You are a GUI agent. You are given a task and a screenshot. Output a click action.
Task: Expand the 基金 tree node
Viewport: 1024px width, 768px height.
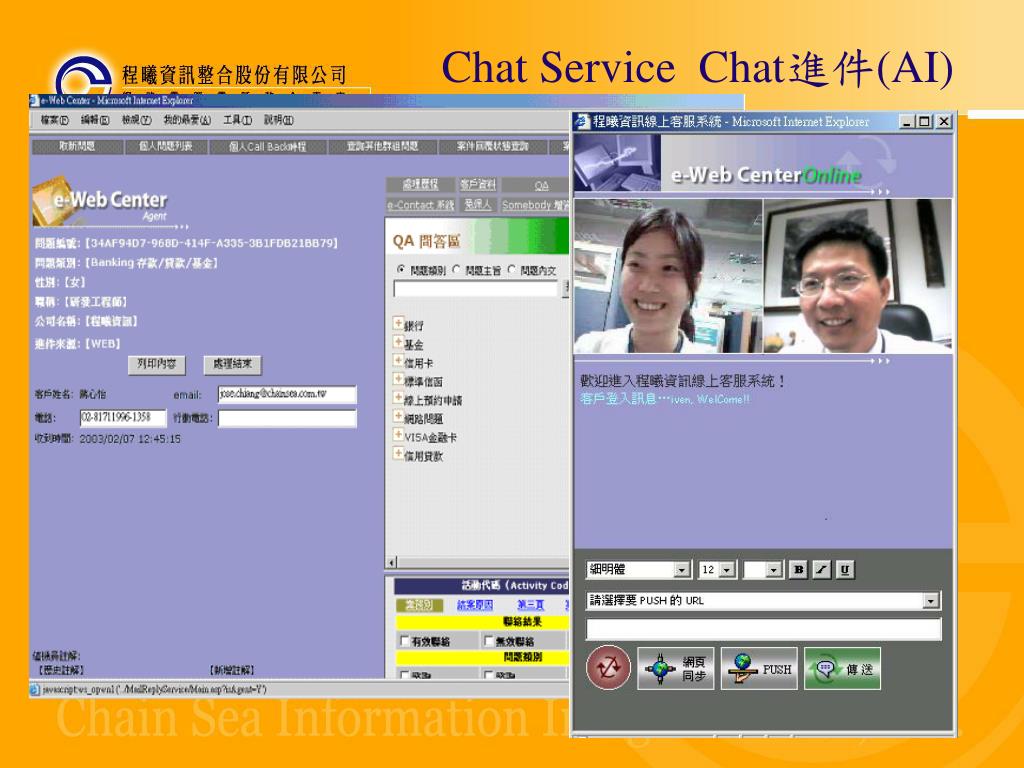pos(398,342)
